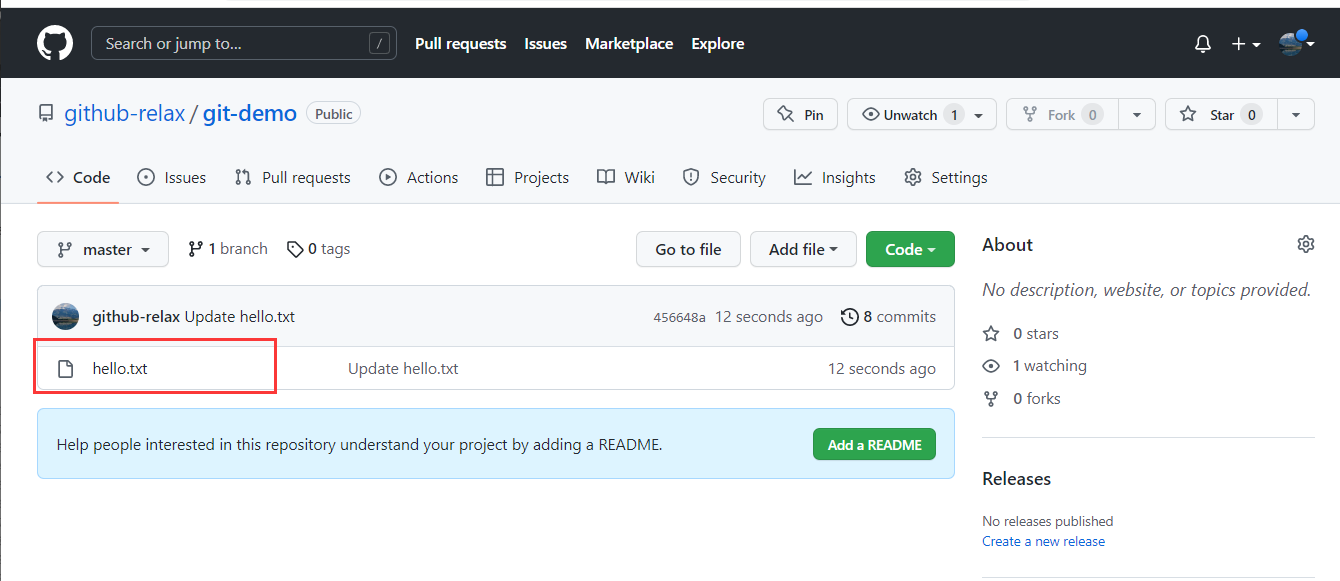Click Create a new release
Screen dimensions: 1340x581
(x=1043, y=541)
